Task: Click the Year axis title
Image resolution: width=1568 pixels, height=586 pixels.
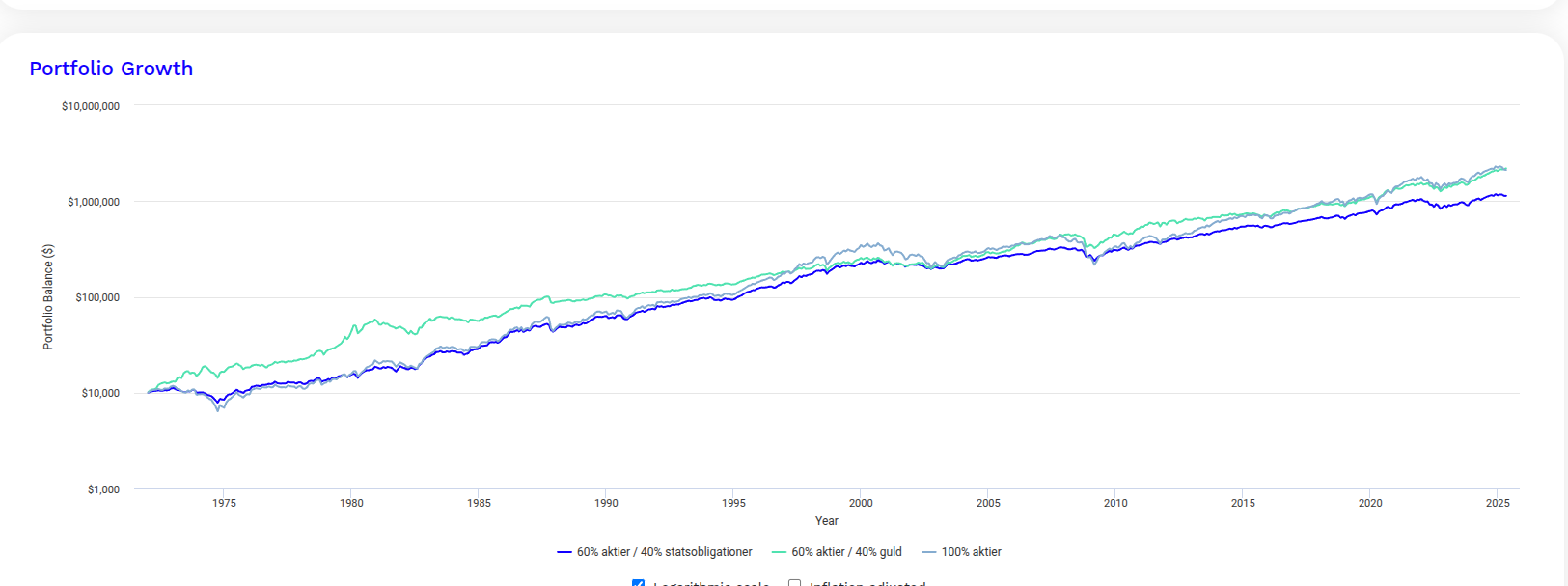Action: (x=826, y=521)
